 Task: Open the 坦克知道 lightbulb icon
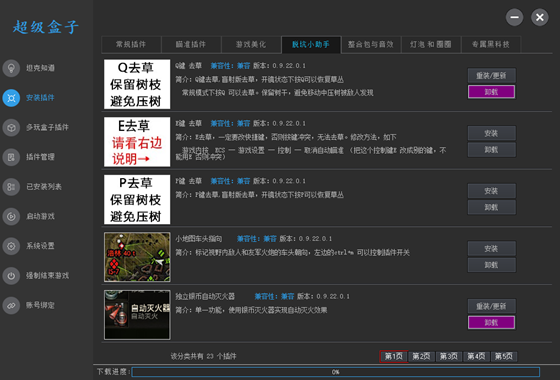[x=11, y=68]
